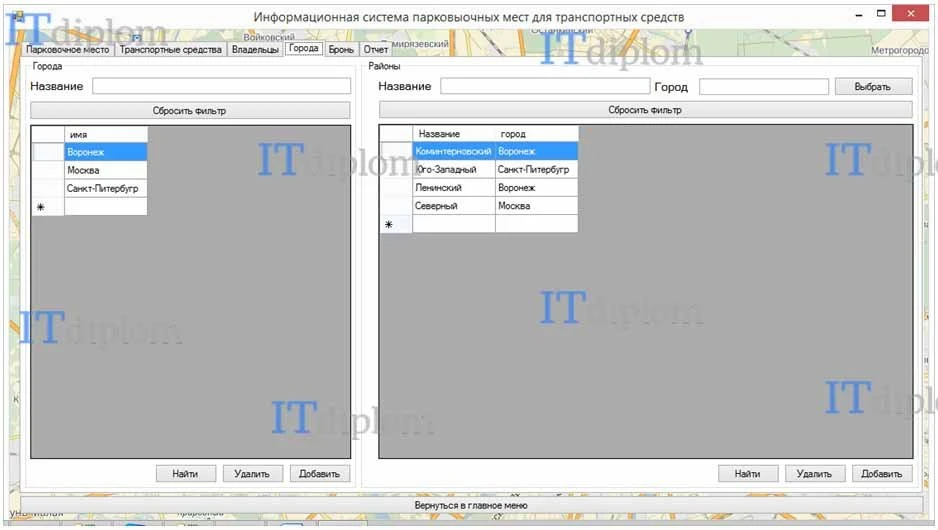Click the new-row asterisk in districts table

click(x=389, y=224)
